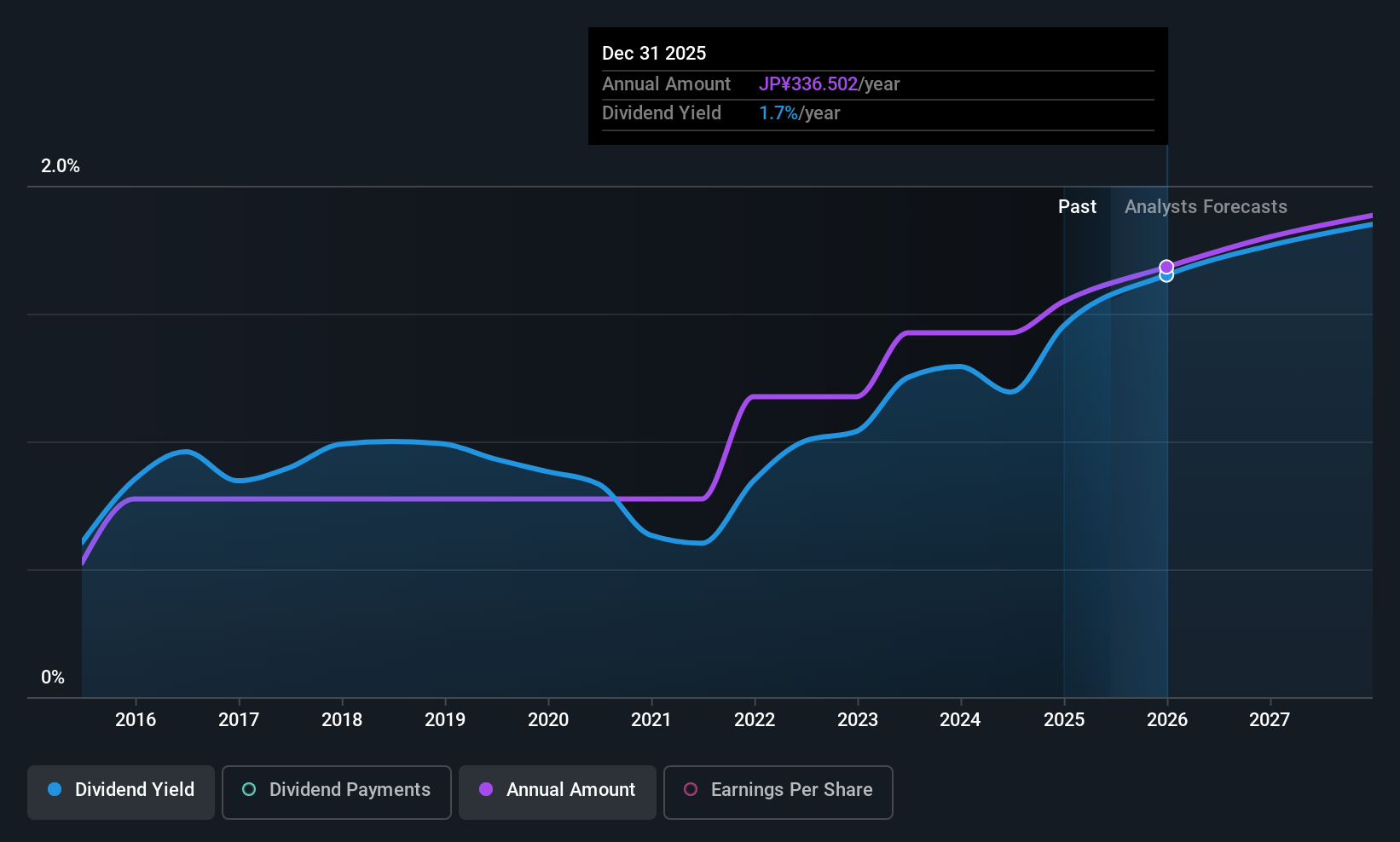The height and width of the screenshot is (842, 1400).
Task: Click the 2027 x-axis label
Action: coord(1270,719)
